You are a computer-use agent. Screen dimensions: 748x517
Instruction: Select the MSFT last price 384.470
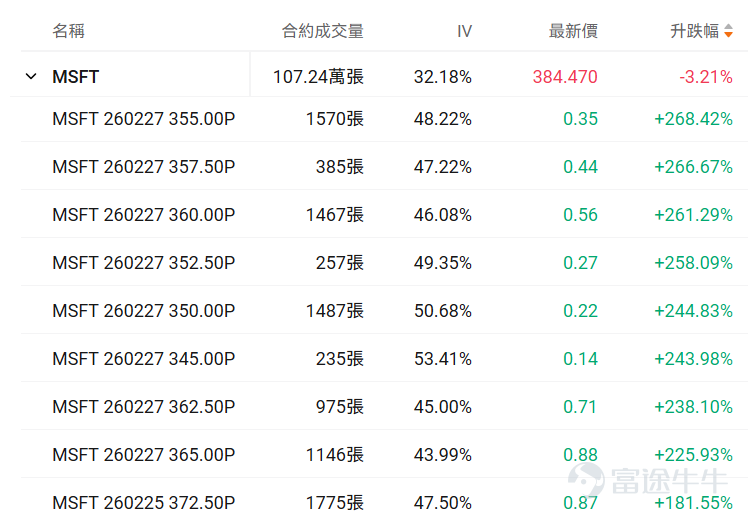point(565,77)
